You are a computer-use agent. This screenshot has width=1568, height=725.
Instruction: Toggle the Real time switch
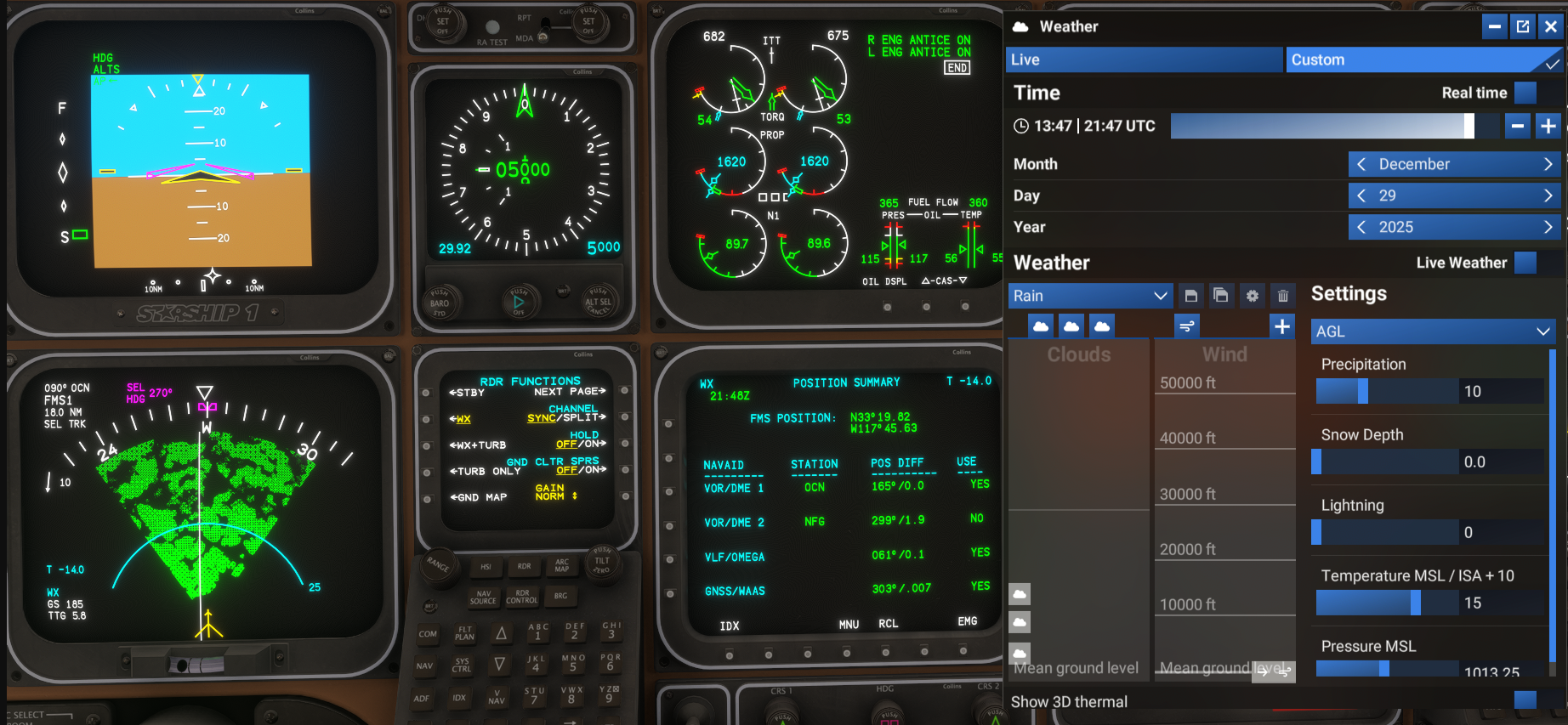coord(1526,93)
